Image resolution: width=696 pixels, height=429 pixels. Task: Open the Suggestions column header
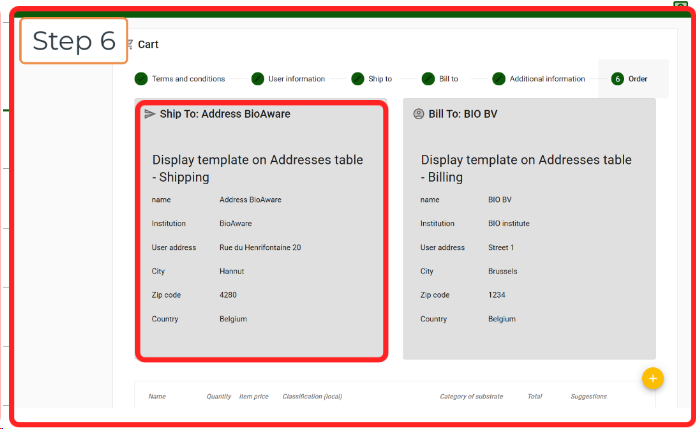point(588,397)
